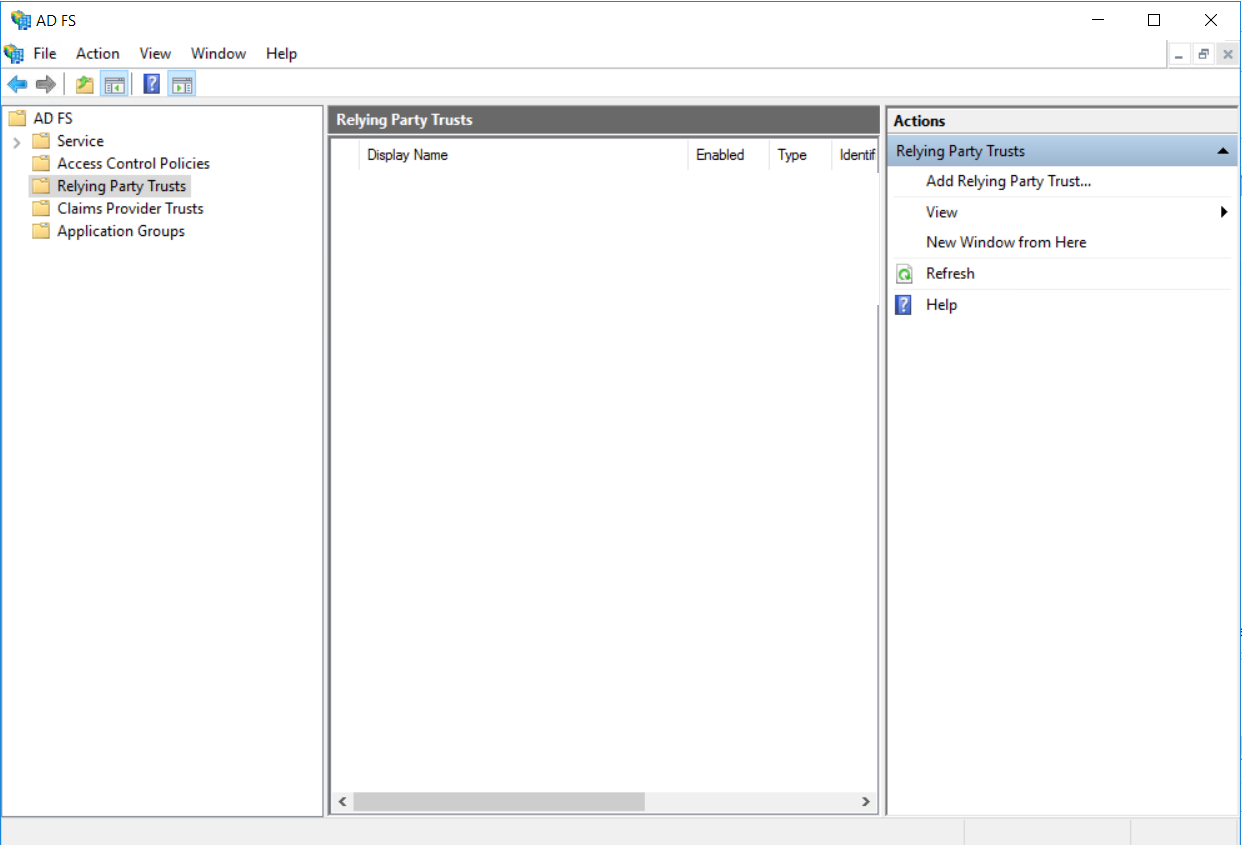1242x845 pixels.
Task: Select Access Control Policies tree item
Action: [134, 163]
